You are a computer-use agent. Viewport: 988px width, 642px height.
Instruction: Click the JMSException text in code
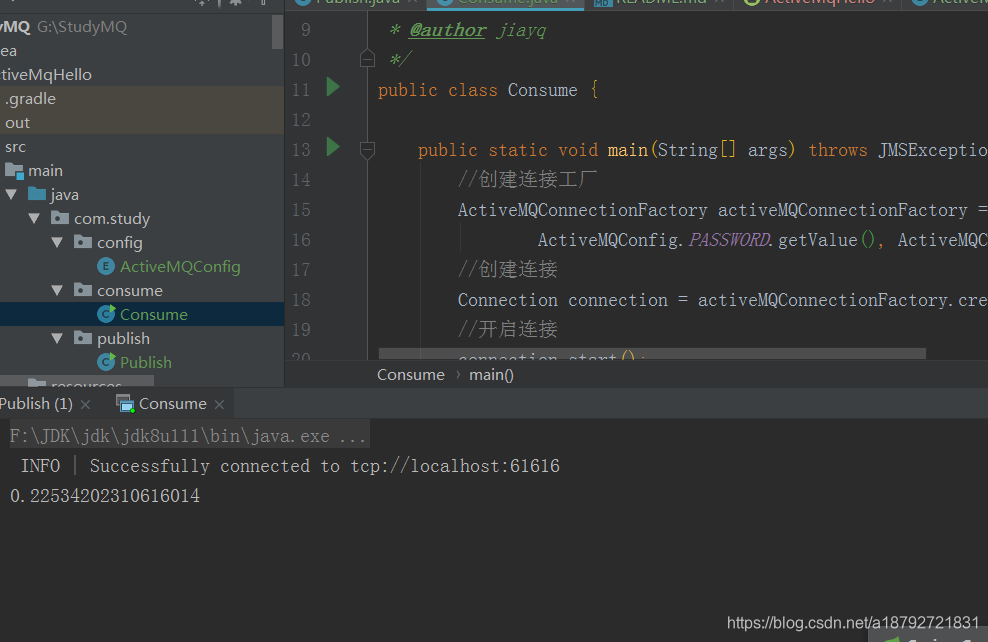click(933, 150)
